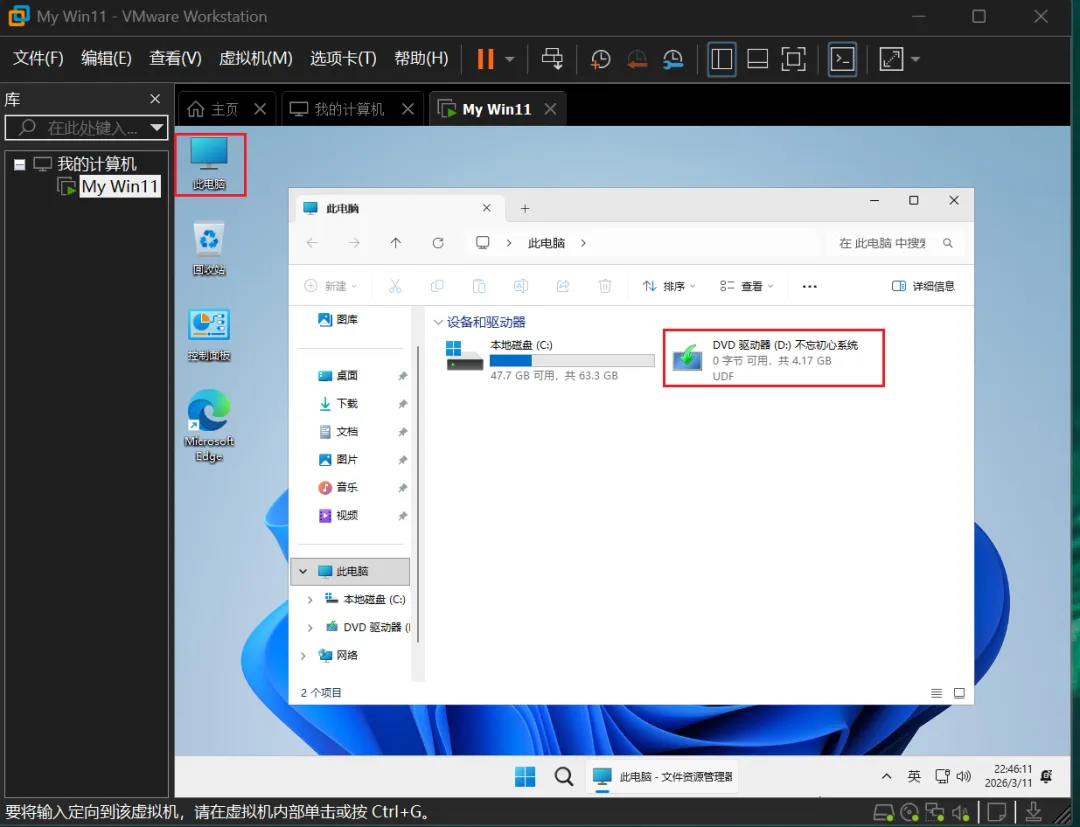The image size is (1080, 827).
Task: Close the My Win11 tab
Action: click(x=550, y=109)
